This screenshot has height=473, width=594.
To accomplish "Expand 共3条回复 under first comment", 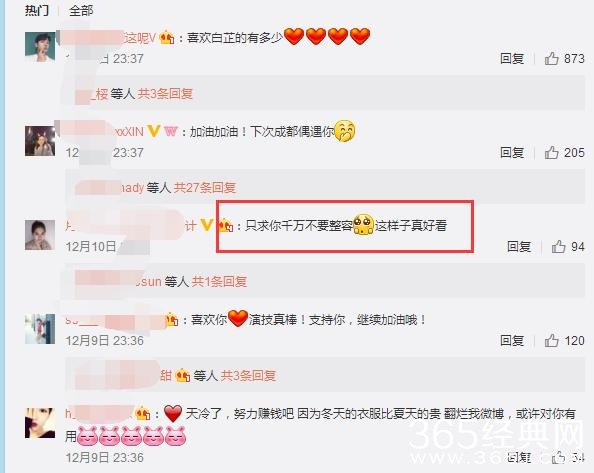I will tap(165, 94).
